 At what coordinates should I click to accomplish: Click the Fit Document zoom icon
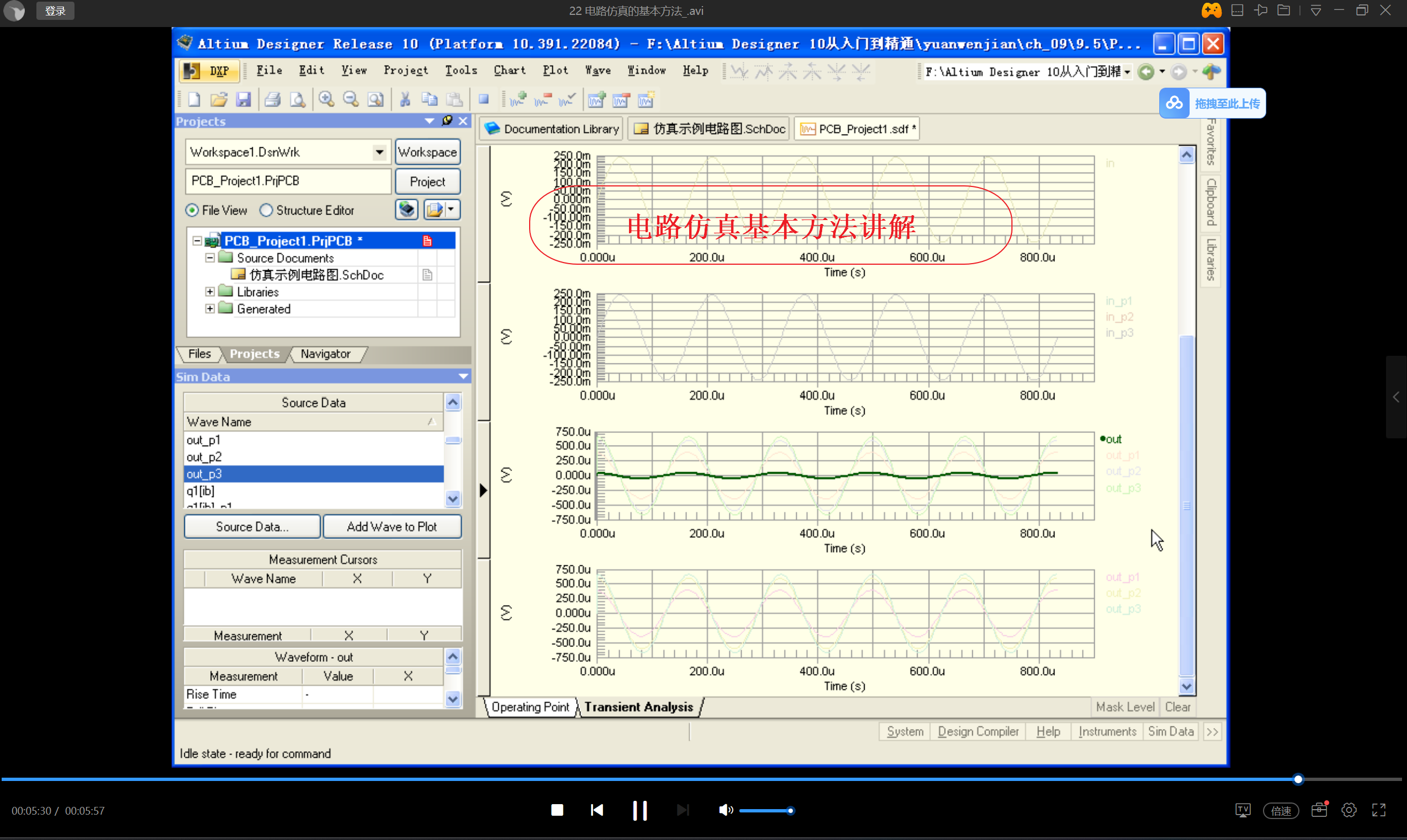point(375,100)
